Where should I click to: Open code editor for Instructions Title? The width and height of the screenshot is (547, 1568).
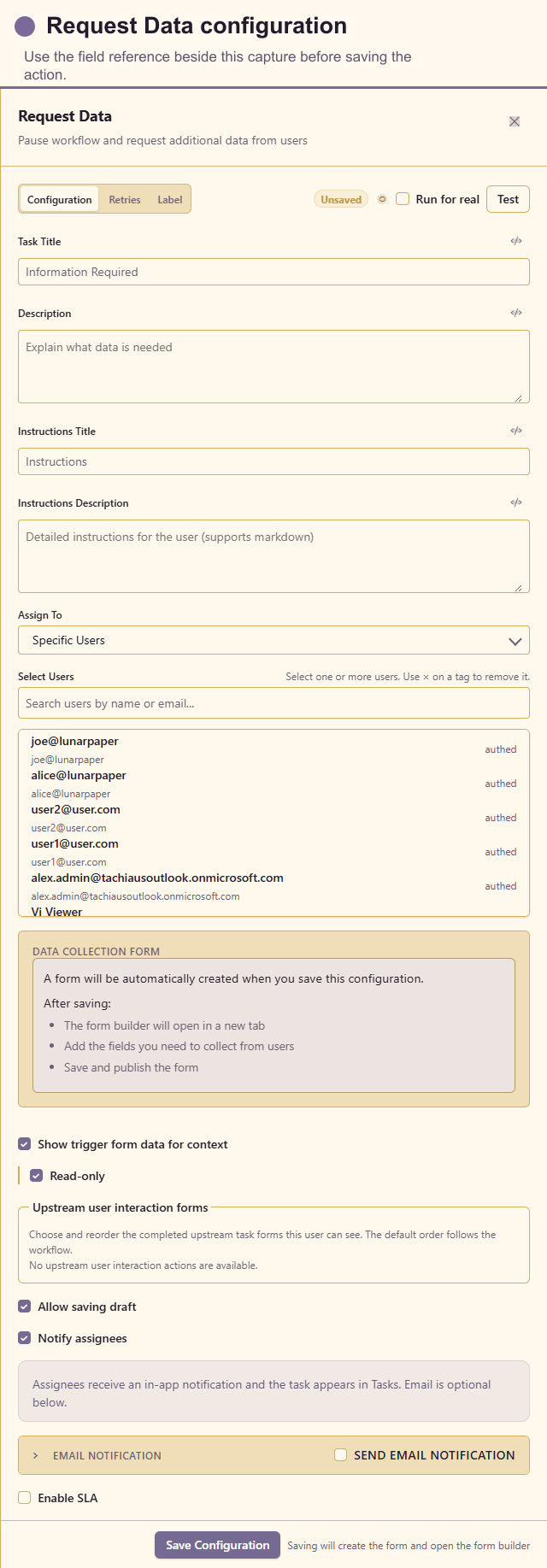(x=516, y=431)
